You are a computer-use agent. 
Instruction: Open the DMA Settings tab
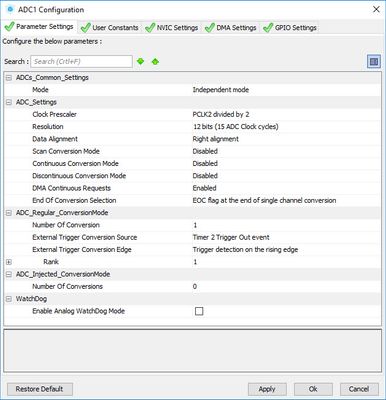231,28
